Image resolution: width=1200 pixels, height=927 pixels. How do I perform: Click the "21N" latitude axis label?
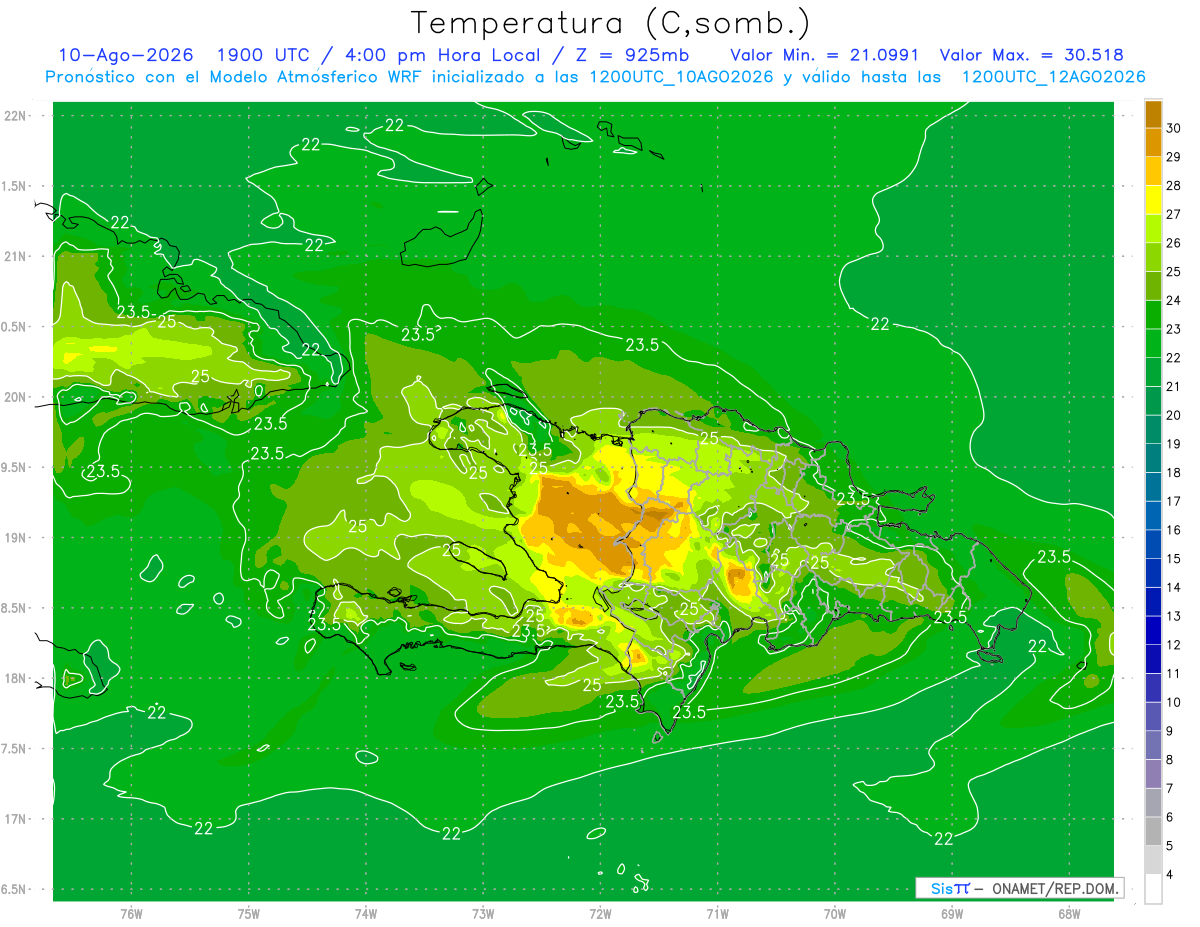click(16, 257)
